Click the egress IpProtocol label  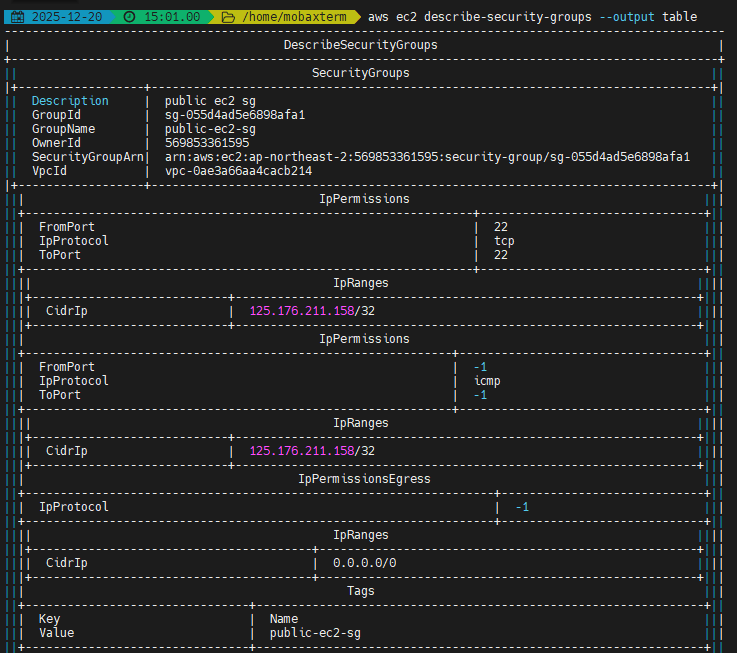[73, 507]
